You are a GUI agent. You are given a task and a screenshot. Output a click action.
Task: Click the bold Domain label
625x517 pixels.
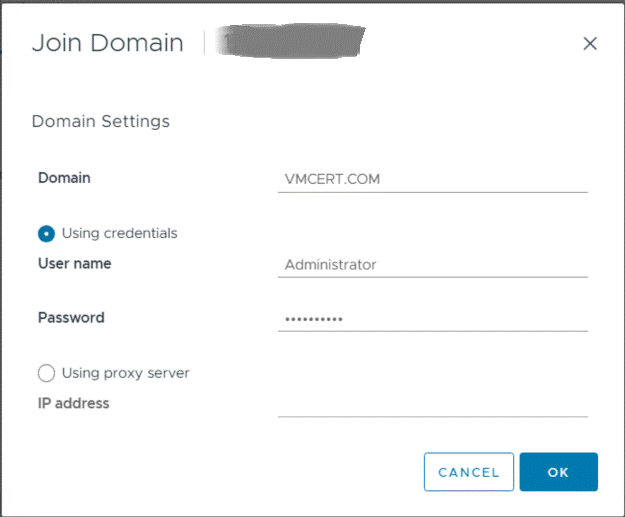64,178
